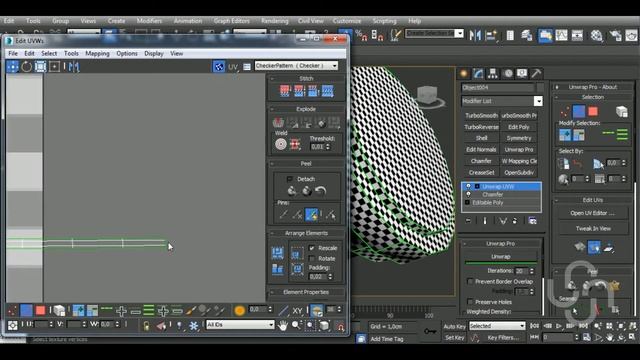The width and height of the screenshot is (640, 360).
Task: Click the Edit Normals modifier button
Action: 481,150
